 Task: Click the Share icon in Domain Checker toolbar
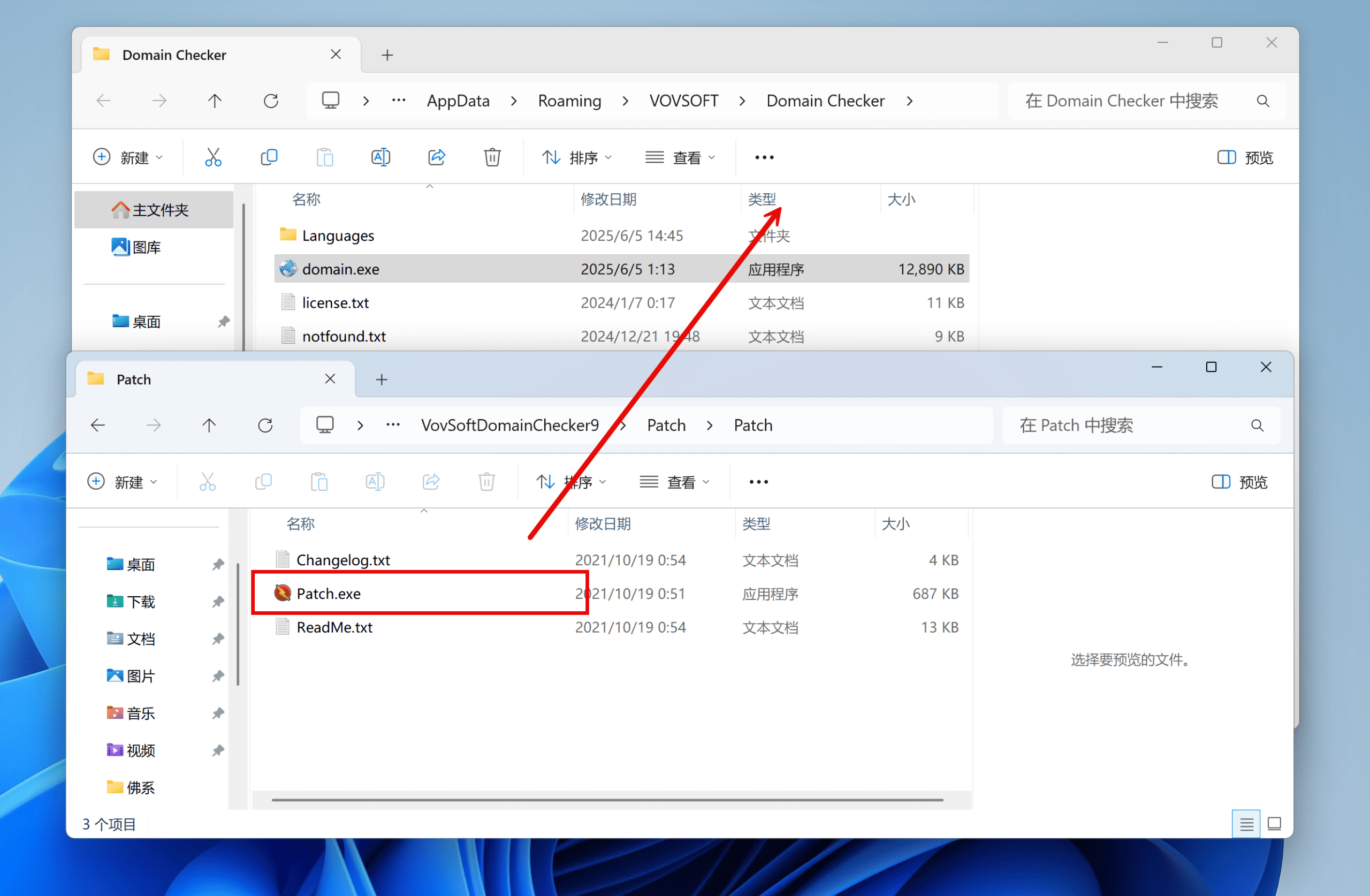coord(436,157)
